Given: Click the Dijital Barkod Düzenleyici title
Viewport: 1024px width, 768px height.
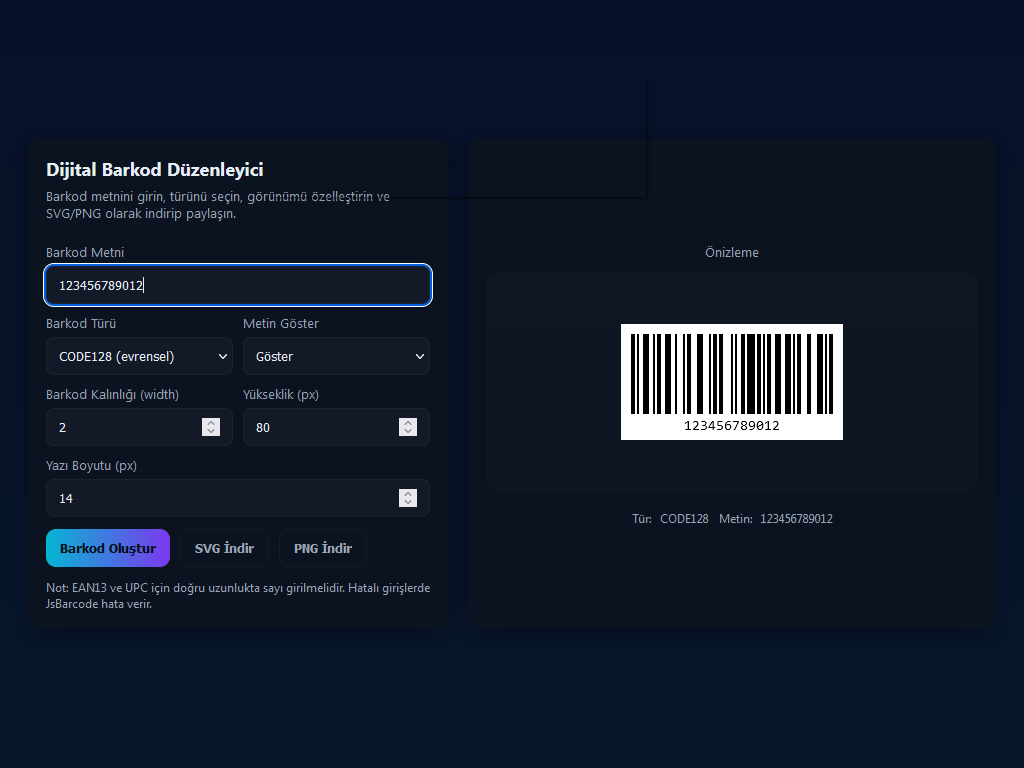Looking at the screenshot, I should click(154, 170).
